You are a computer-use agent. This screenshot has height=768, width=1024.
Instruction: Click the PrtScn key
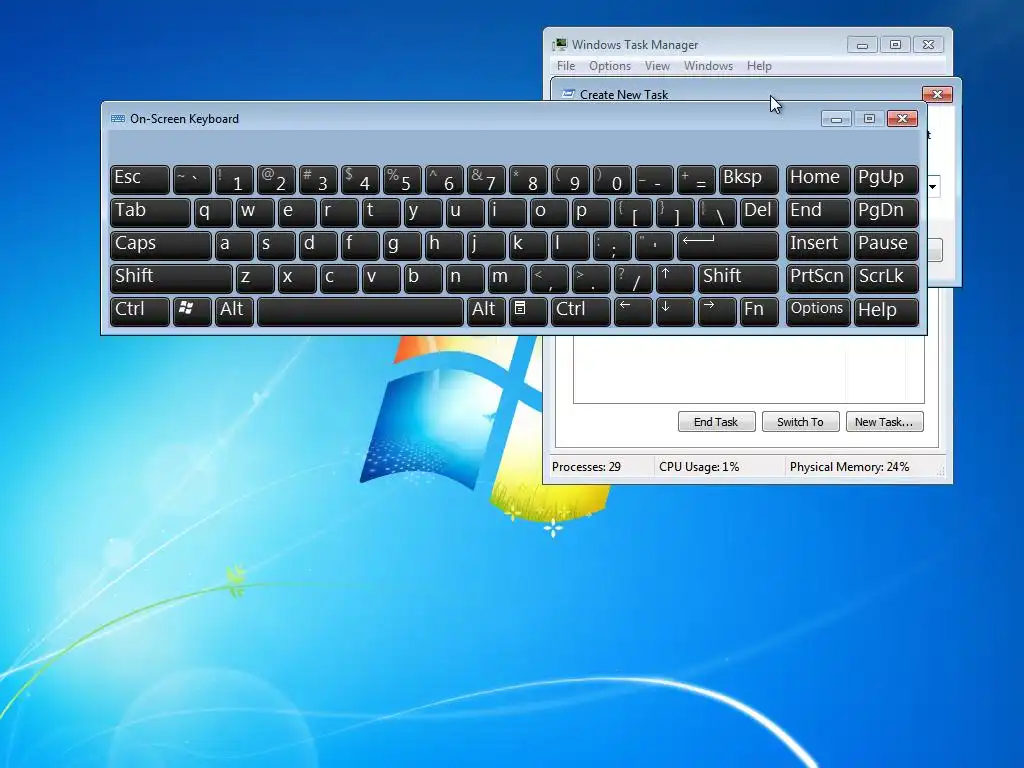[818, 279]
